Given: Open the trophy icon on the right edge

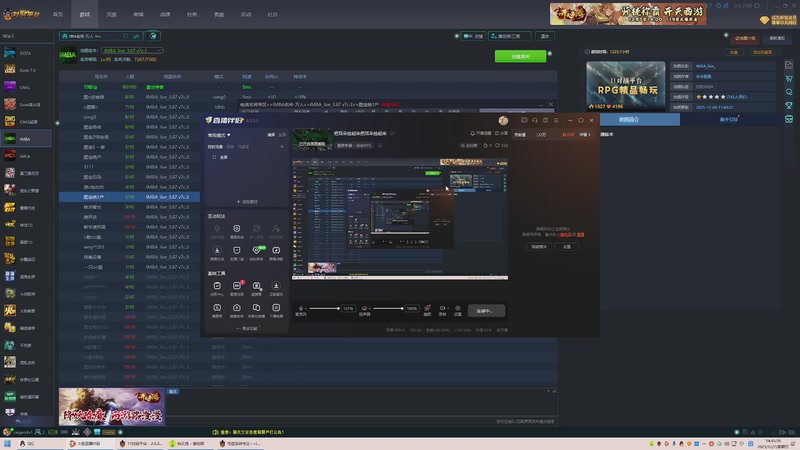Looking at the screenshot, I should click(x=789, y=105).
